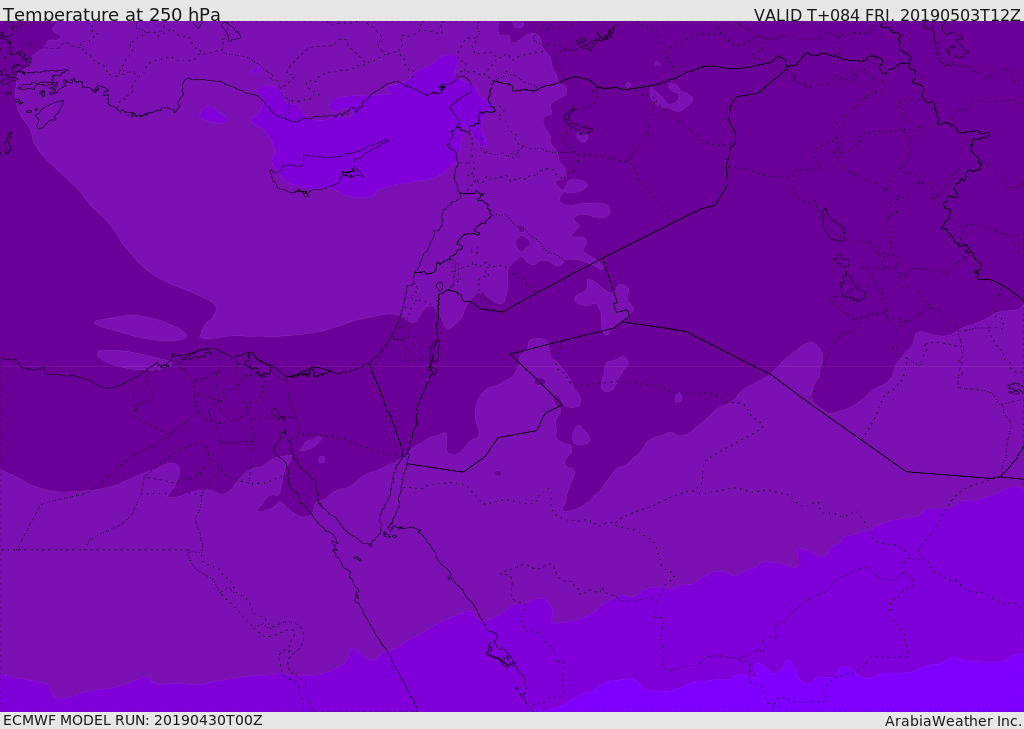Click the 'VALID T+084 FRI. 20190503T12Z' label
The image size is (1024, 729).
tap(886, 15)
